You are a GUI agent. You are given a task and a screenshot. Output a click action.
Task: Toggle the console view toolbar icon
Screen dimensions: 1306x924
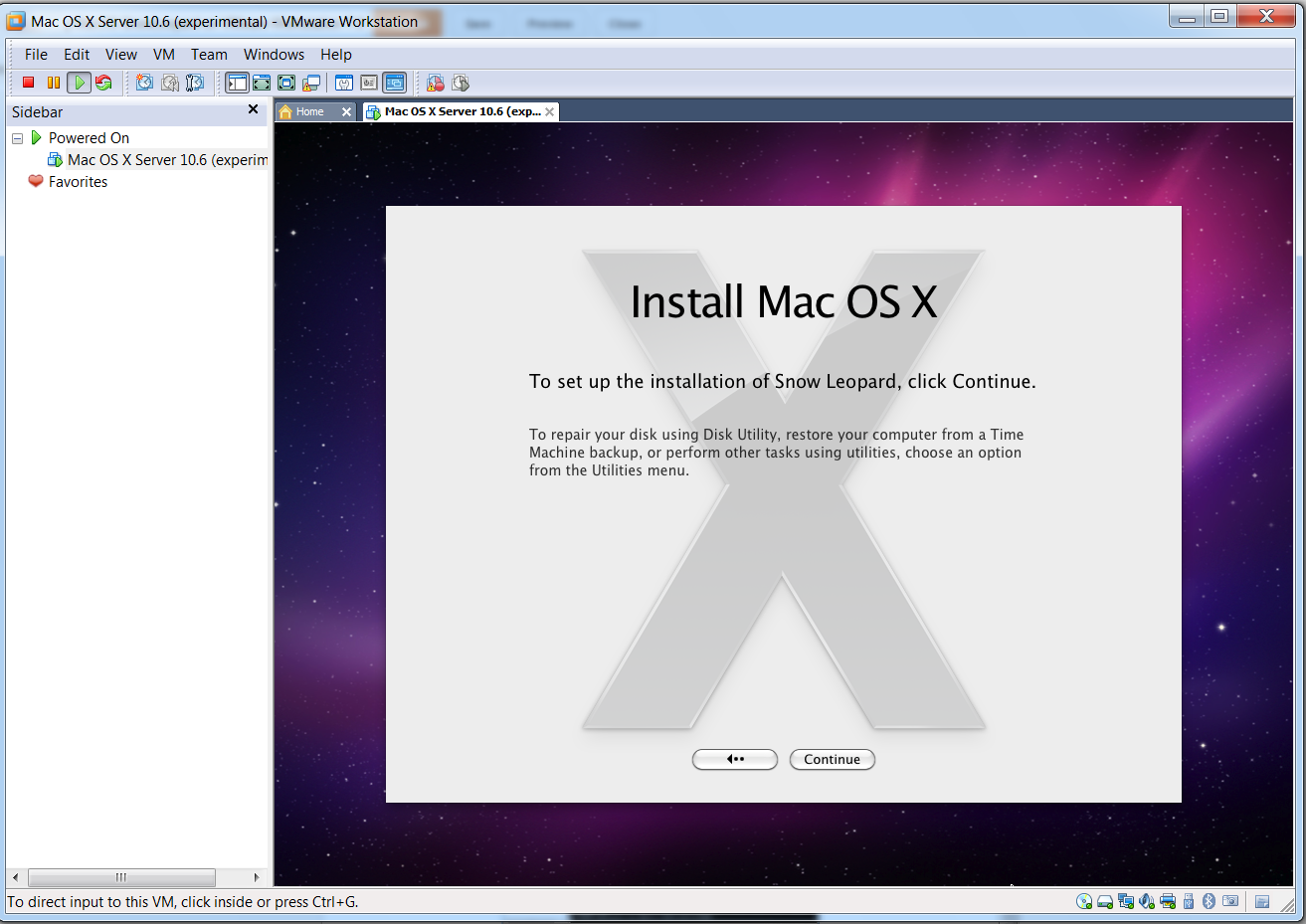click(395, 83)
